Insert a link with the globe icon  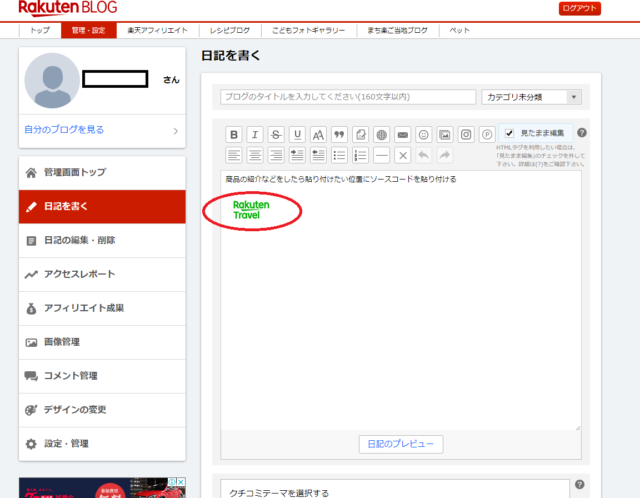pos(381,134)
